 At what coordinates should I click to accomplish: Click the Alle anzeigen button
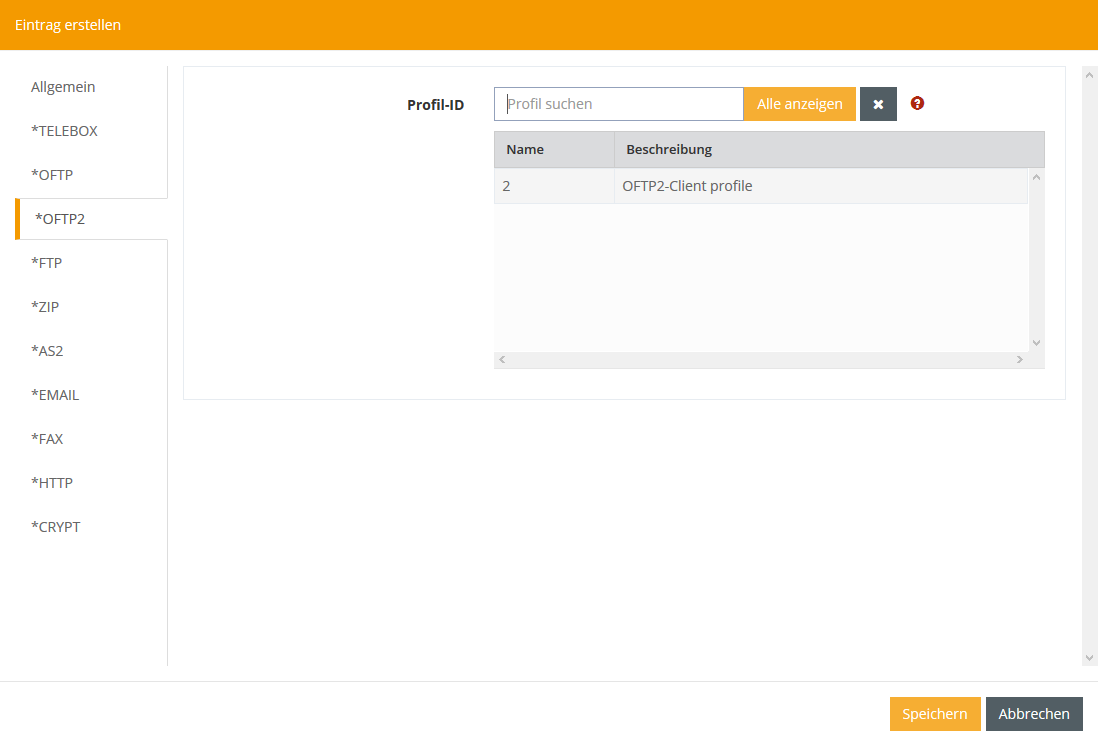[799, 104]
